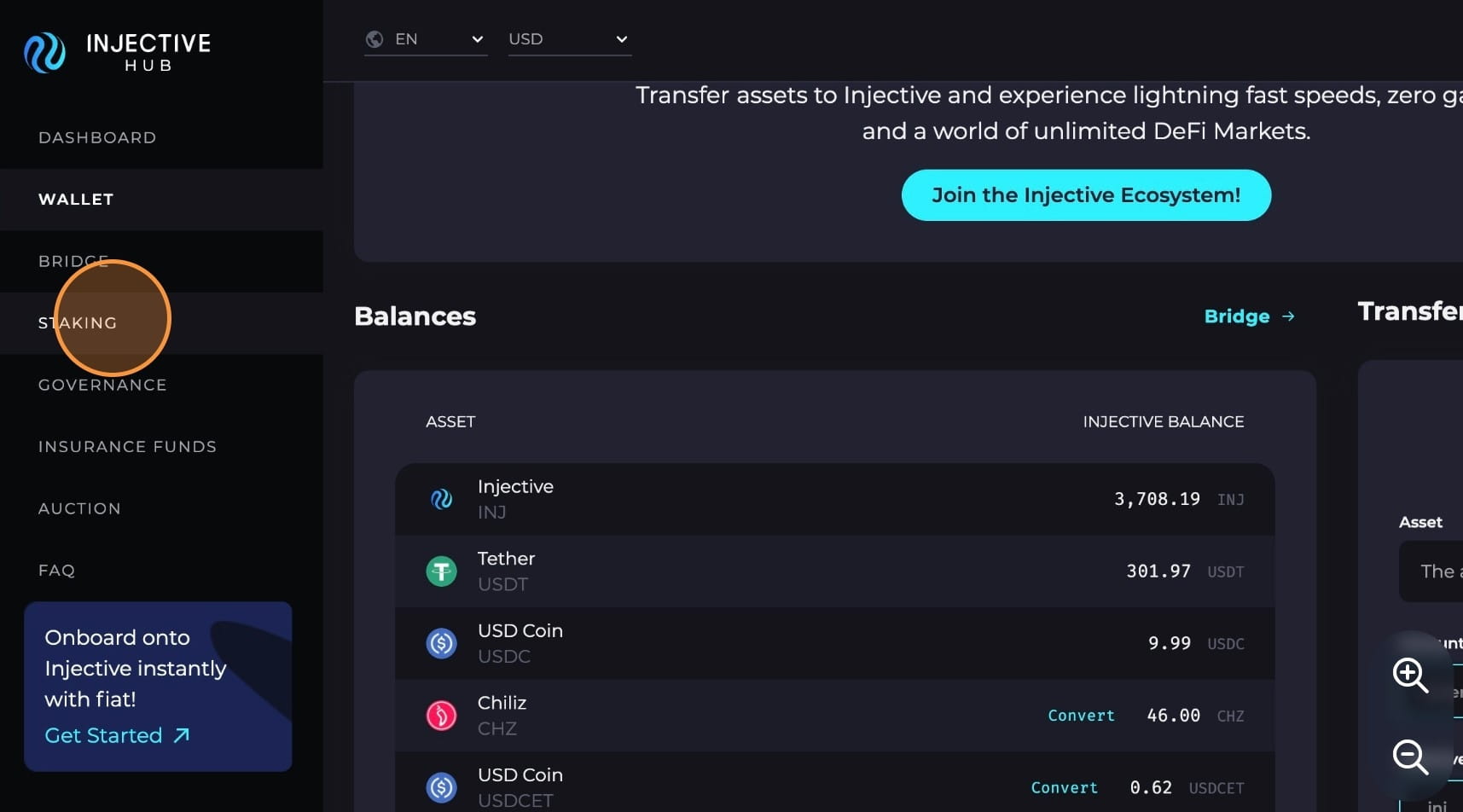Viewport: 1463px width, 812px height.
Task: Open the Dashboard menu item
Action: pos(97,138)
